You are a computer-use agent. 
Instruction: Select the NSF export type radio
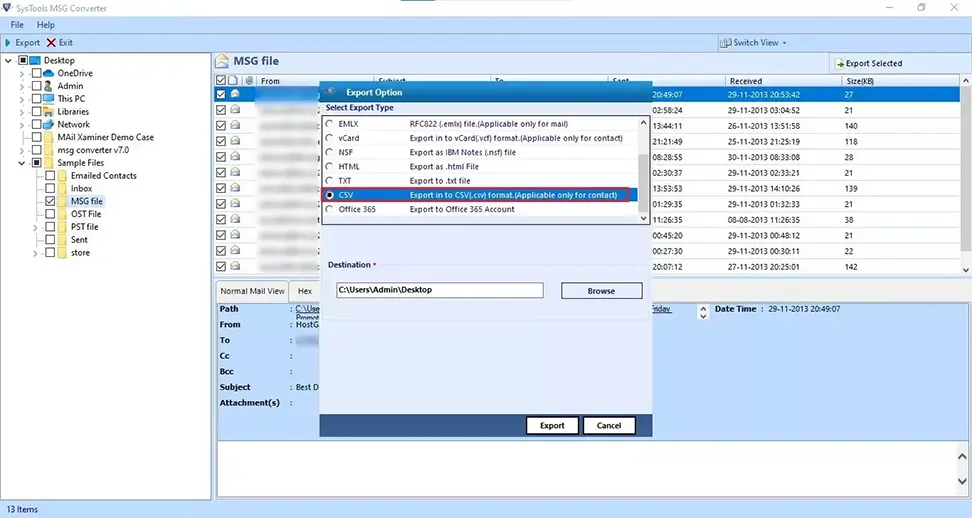(x=330, y=152)
